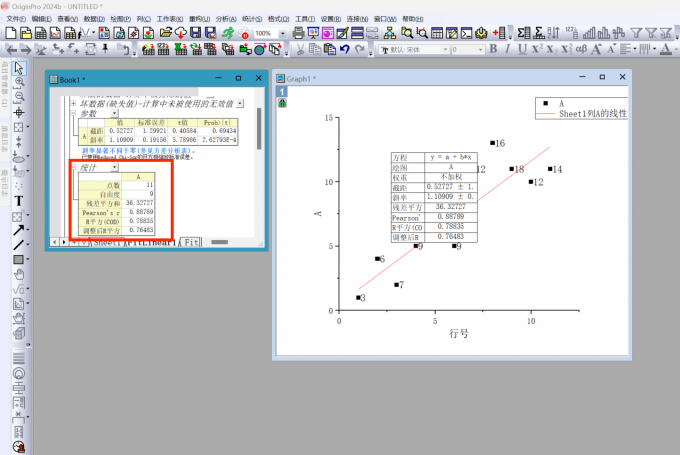This screenshot has width=680, height=455.
Task: Click the add new column icon
Action: click(x=500, y=33)
